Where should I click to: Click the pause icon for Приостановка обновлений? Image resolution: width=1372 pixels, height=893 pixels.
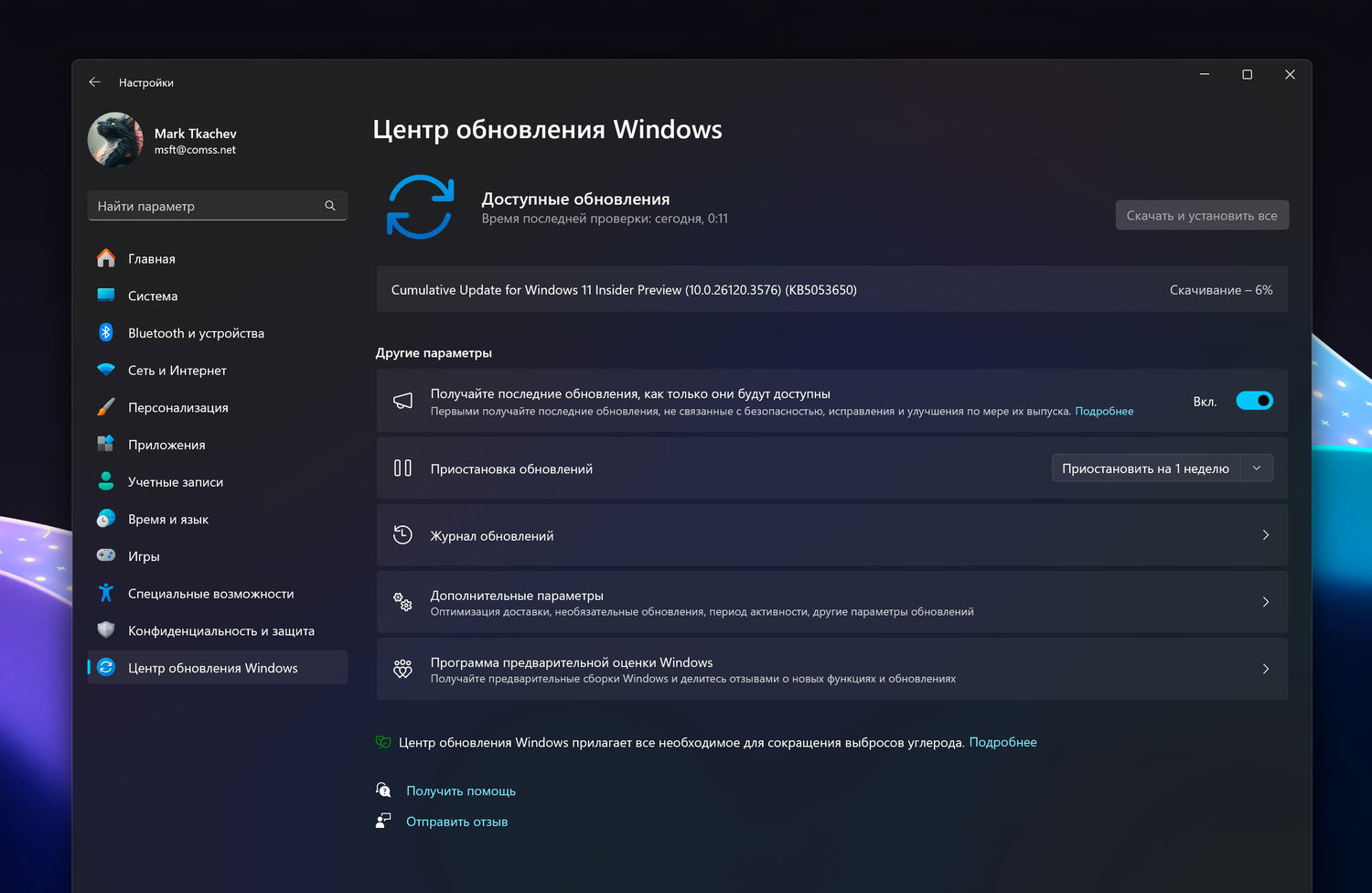(x=402, y=468)
